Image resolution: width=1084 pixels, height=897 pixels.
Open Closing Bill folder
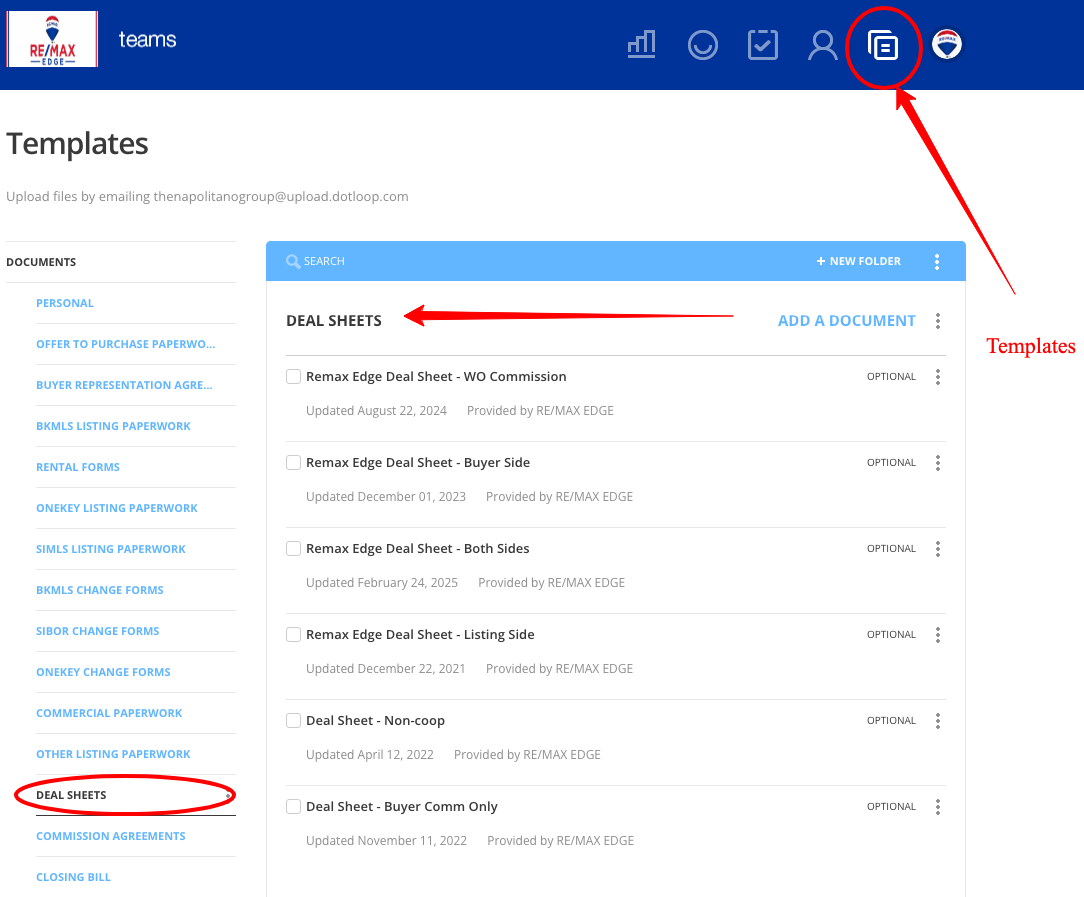point(73,877)
